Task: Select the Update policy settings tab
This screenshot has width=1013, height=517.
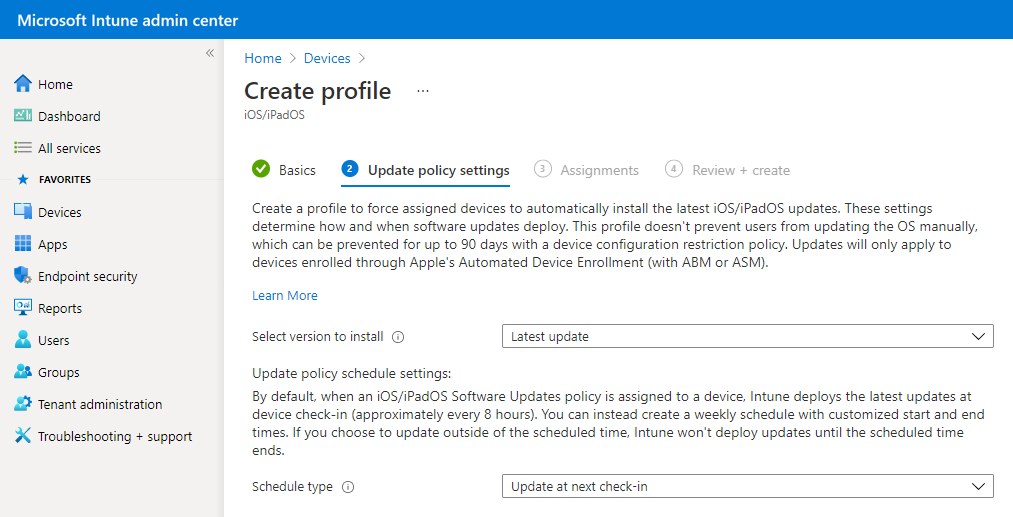Action: coord(427,170)
